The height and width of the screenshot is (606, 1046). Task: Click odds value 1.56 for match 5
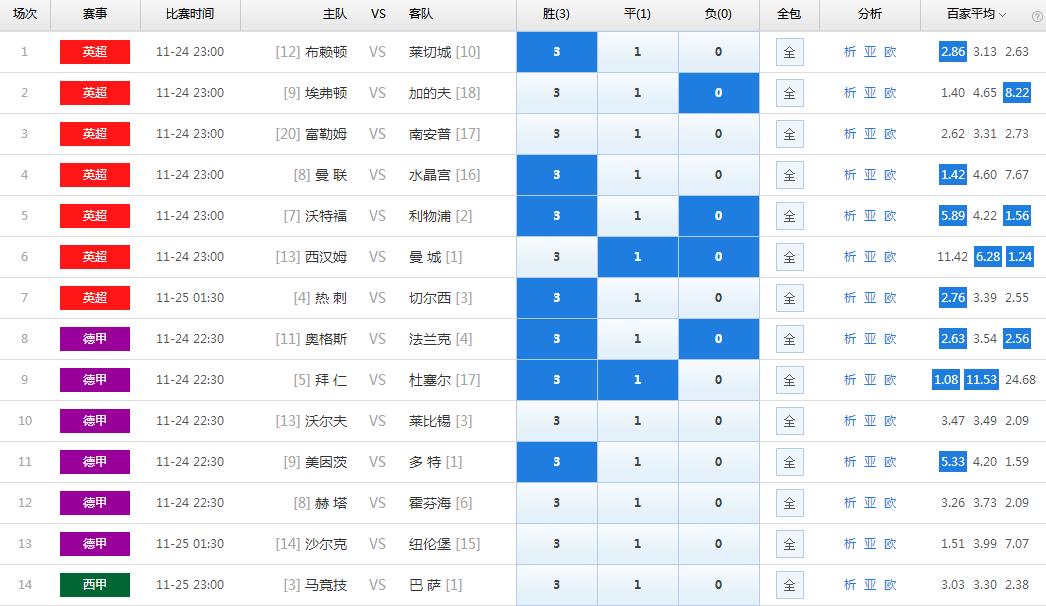point(1017,216)
